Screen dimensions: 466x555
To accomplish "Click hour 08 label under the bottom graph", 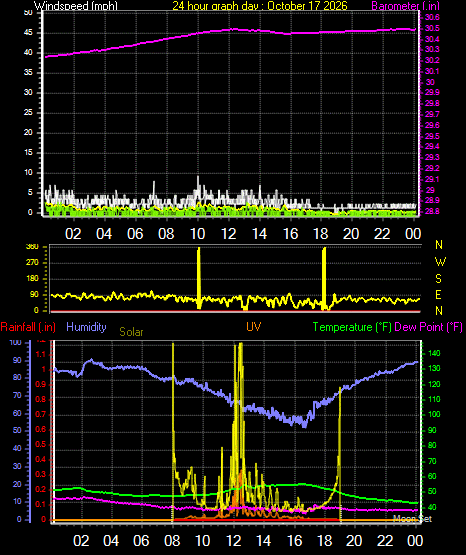I will point(172,541).
